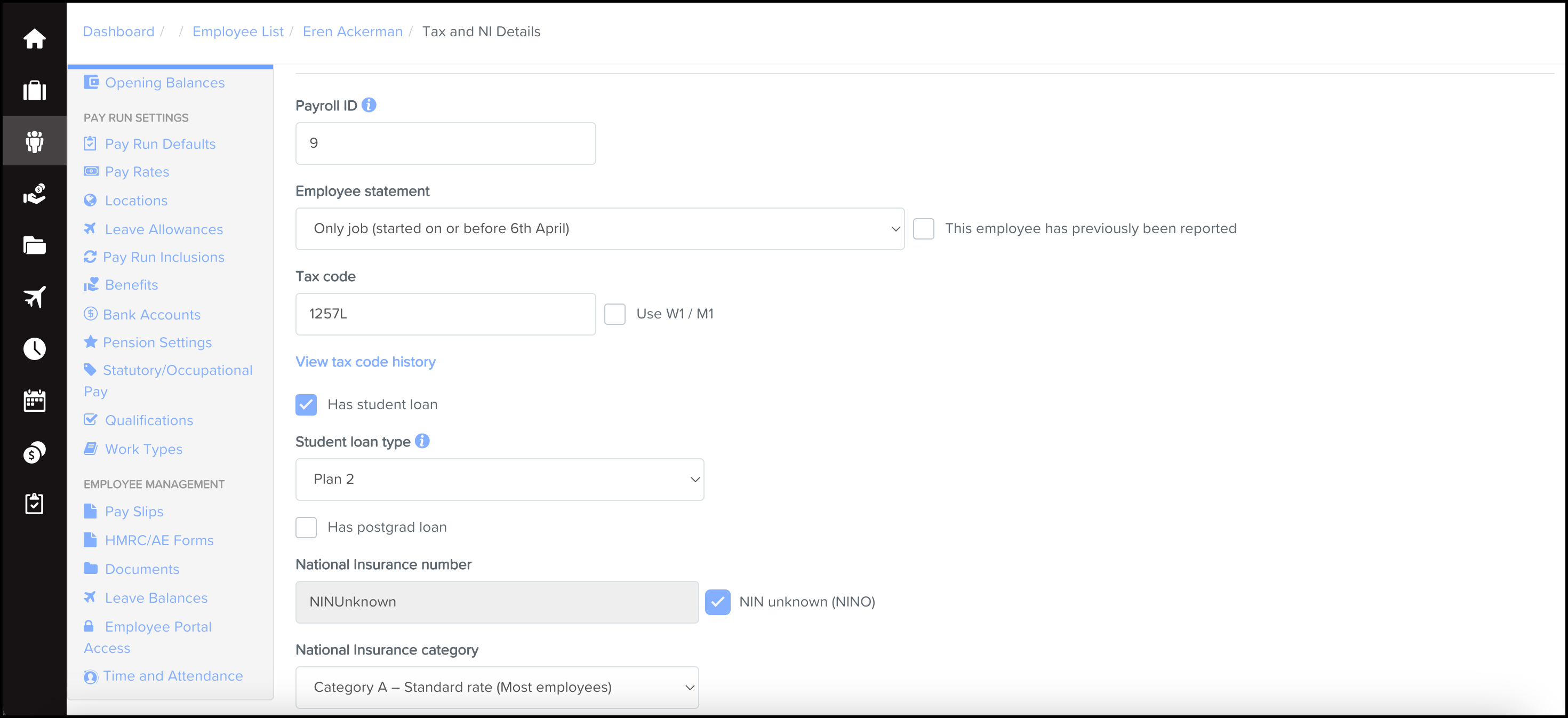Go to Dashboard breadcrumb
1568x718 pixels.
click(119, 31)
